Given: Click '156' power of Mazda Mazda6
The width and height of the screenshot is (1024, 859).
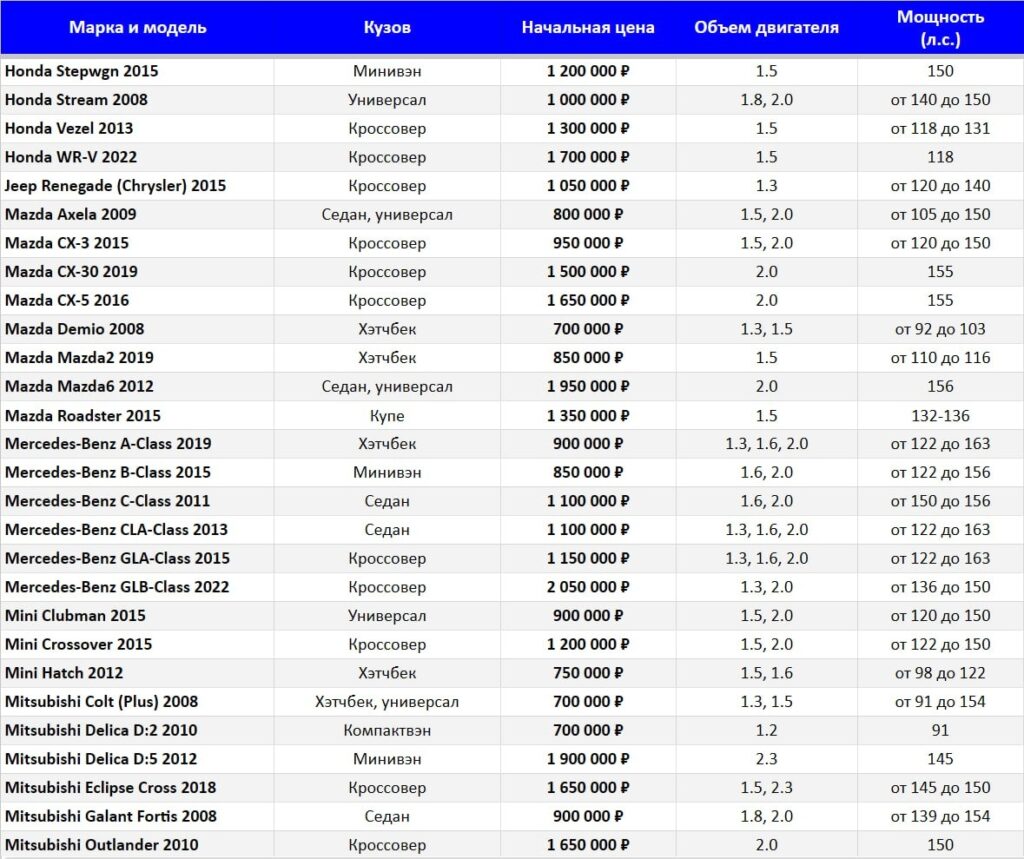Looking at the screenshot, I should [940, 387].
